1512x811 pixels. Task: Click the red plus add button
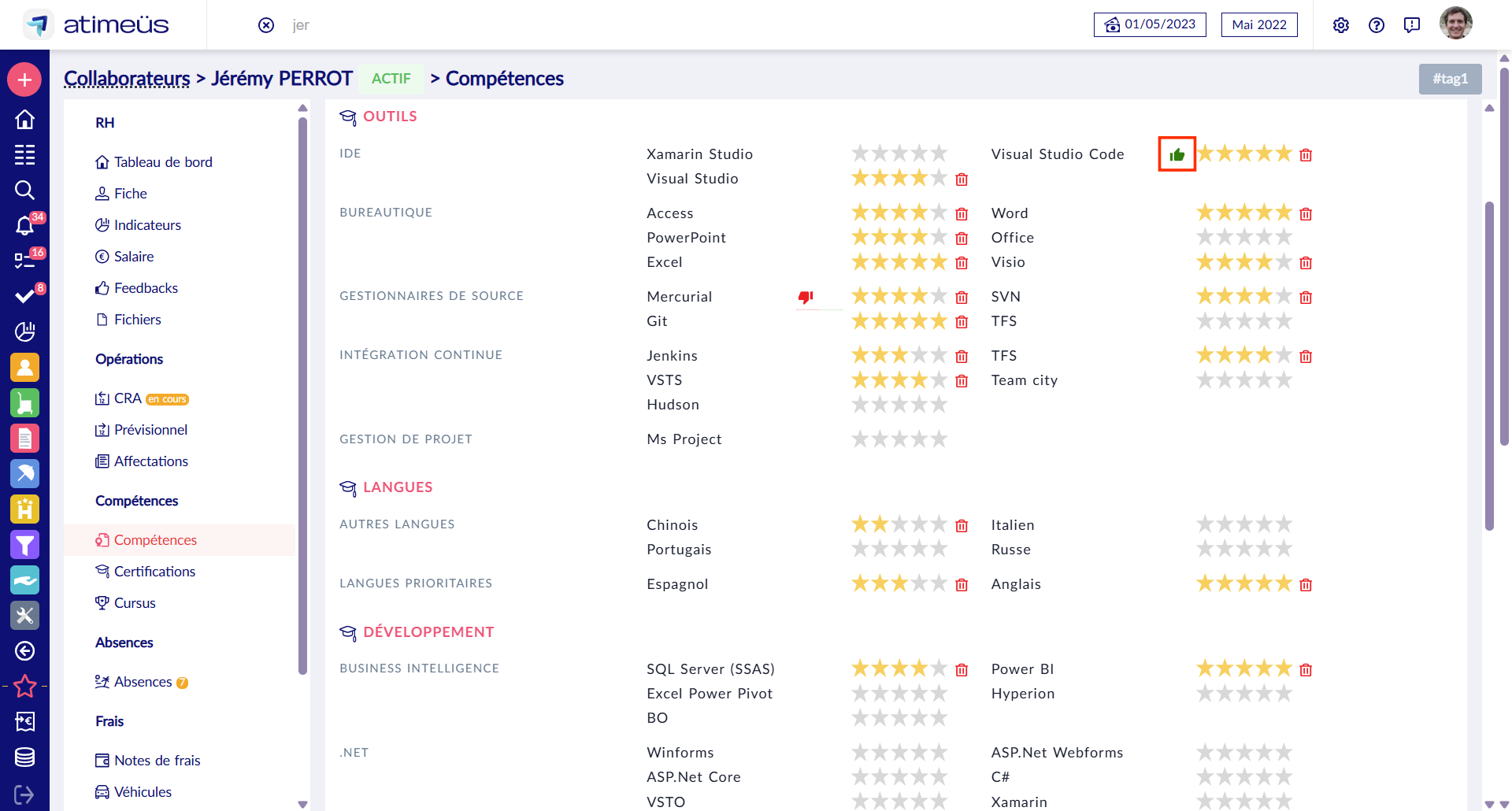[24, 80]
